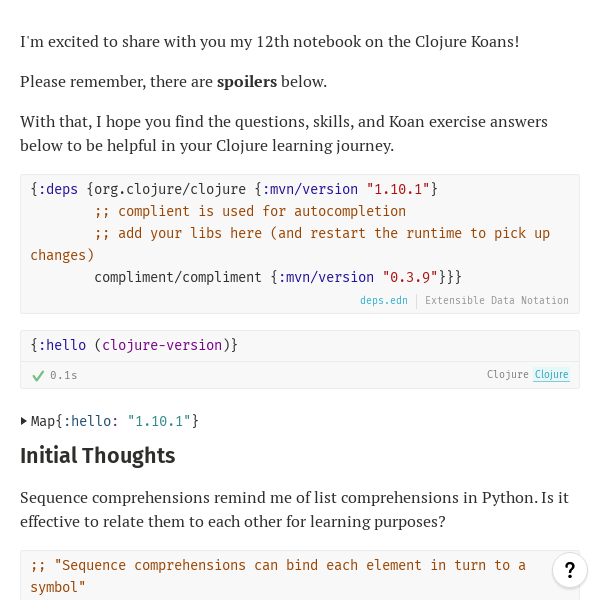Click the "1.10.1" value in Map output
This screenshot has width=600, height=600.
coord(159,421)
